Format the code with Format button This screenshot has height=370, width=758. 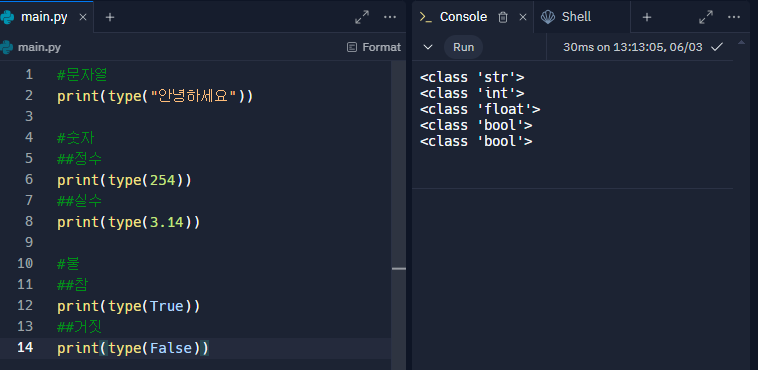(374, 47)
